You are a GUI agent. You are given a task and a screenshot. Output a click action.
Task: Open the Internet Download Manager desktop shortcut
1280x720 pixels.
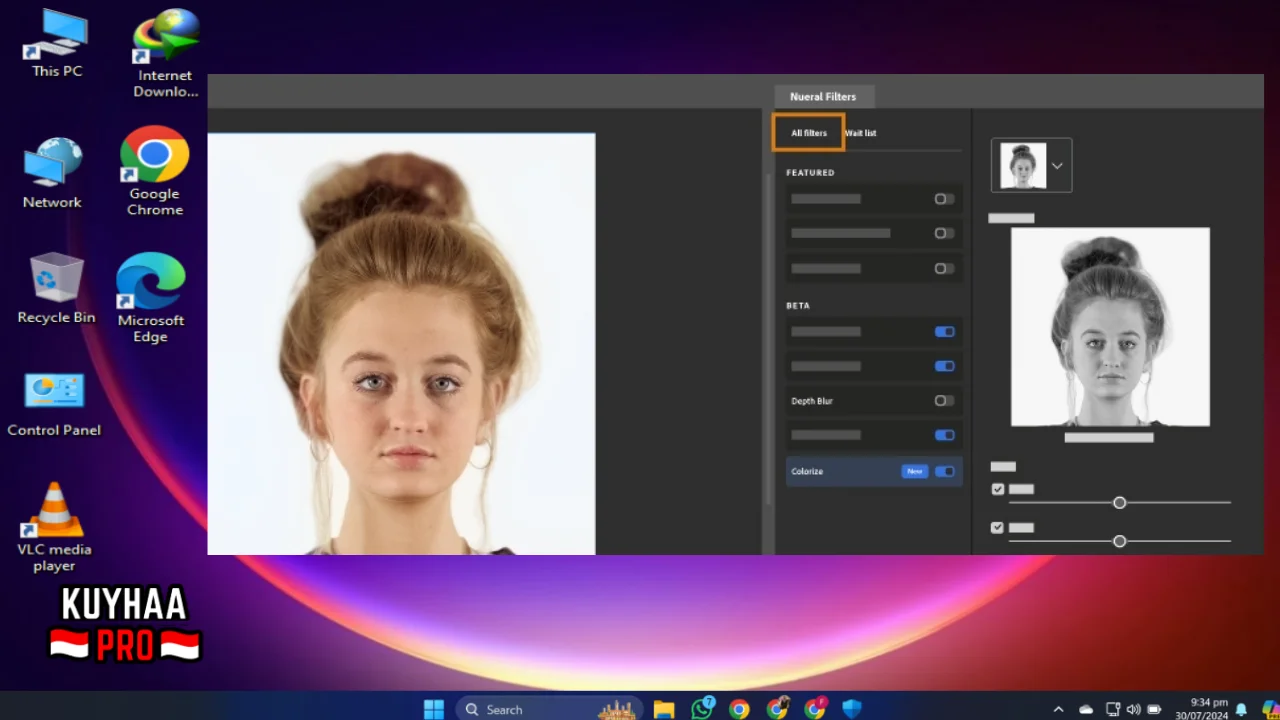166,53
